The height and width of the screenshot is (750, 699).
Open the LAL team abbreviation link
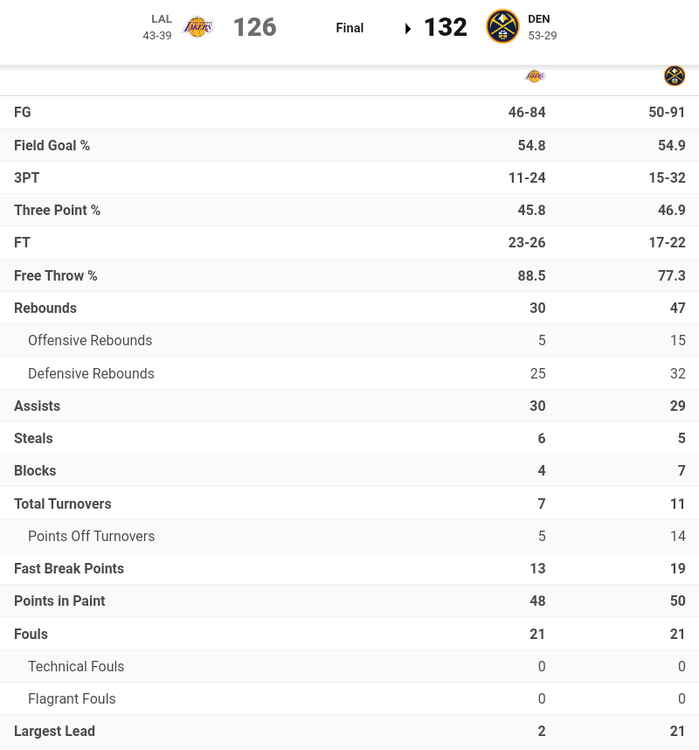(161, 19)
